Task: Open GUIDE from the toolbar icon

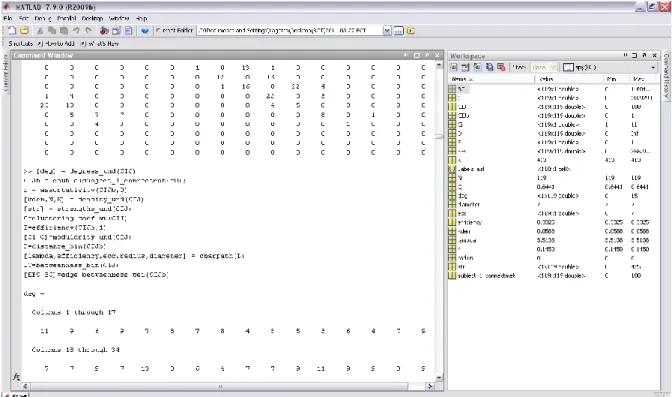Action: pyautogui.click(x=116, y=30)
